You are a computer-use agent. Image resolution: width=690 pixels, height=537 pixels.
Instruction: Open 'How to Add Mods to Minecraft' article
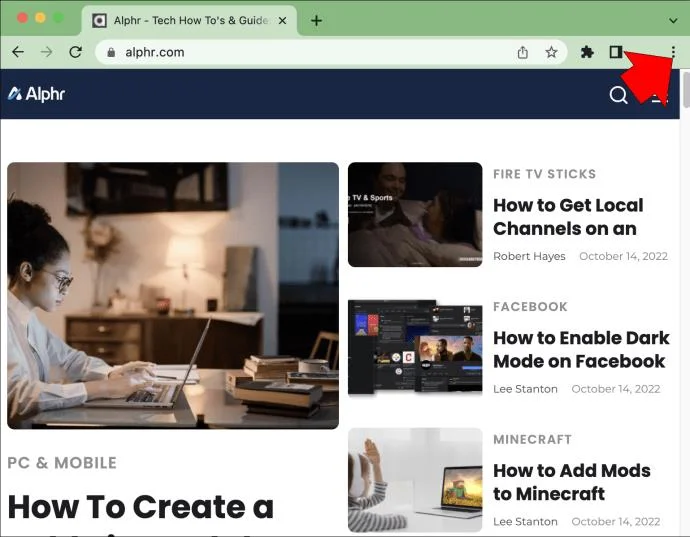pos(571,482)
